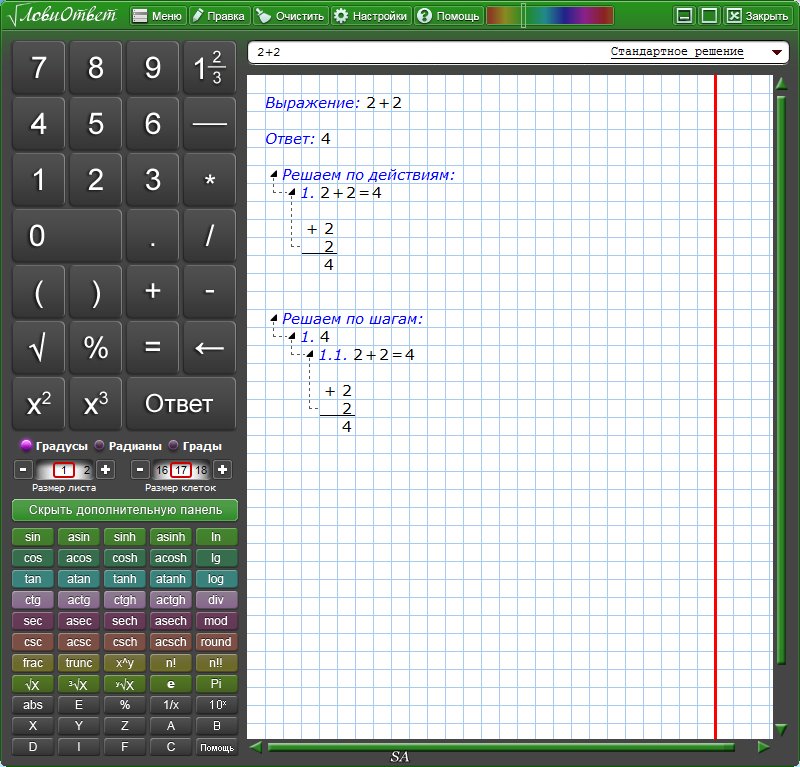Click the digit 7 key
800x767 pixels.
coord(38,68)
